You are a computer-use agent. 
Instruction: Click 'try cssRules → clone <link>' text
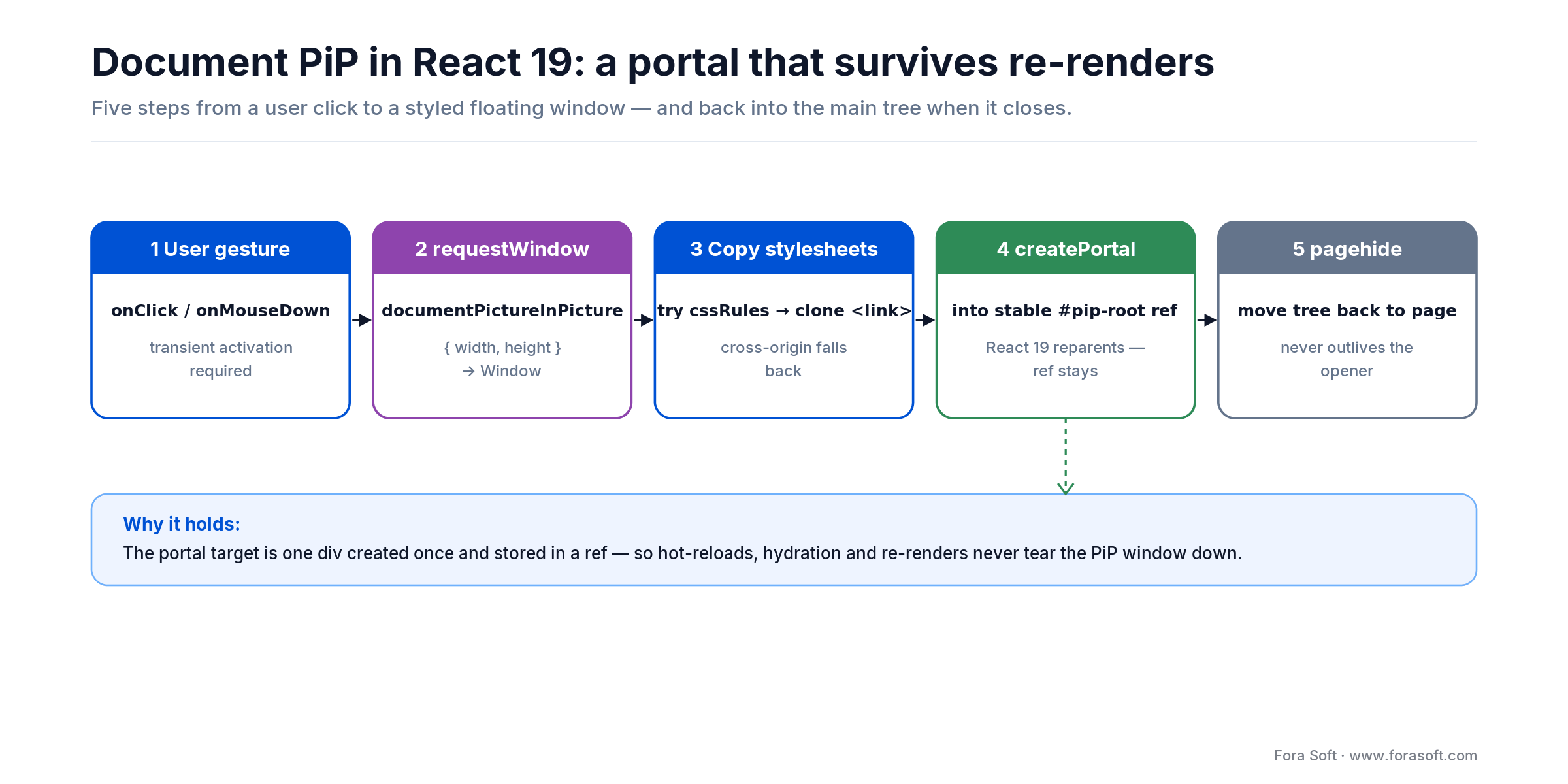point(784,310)
